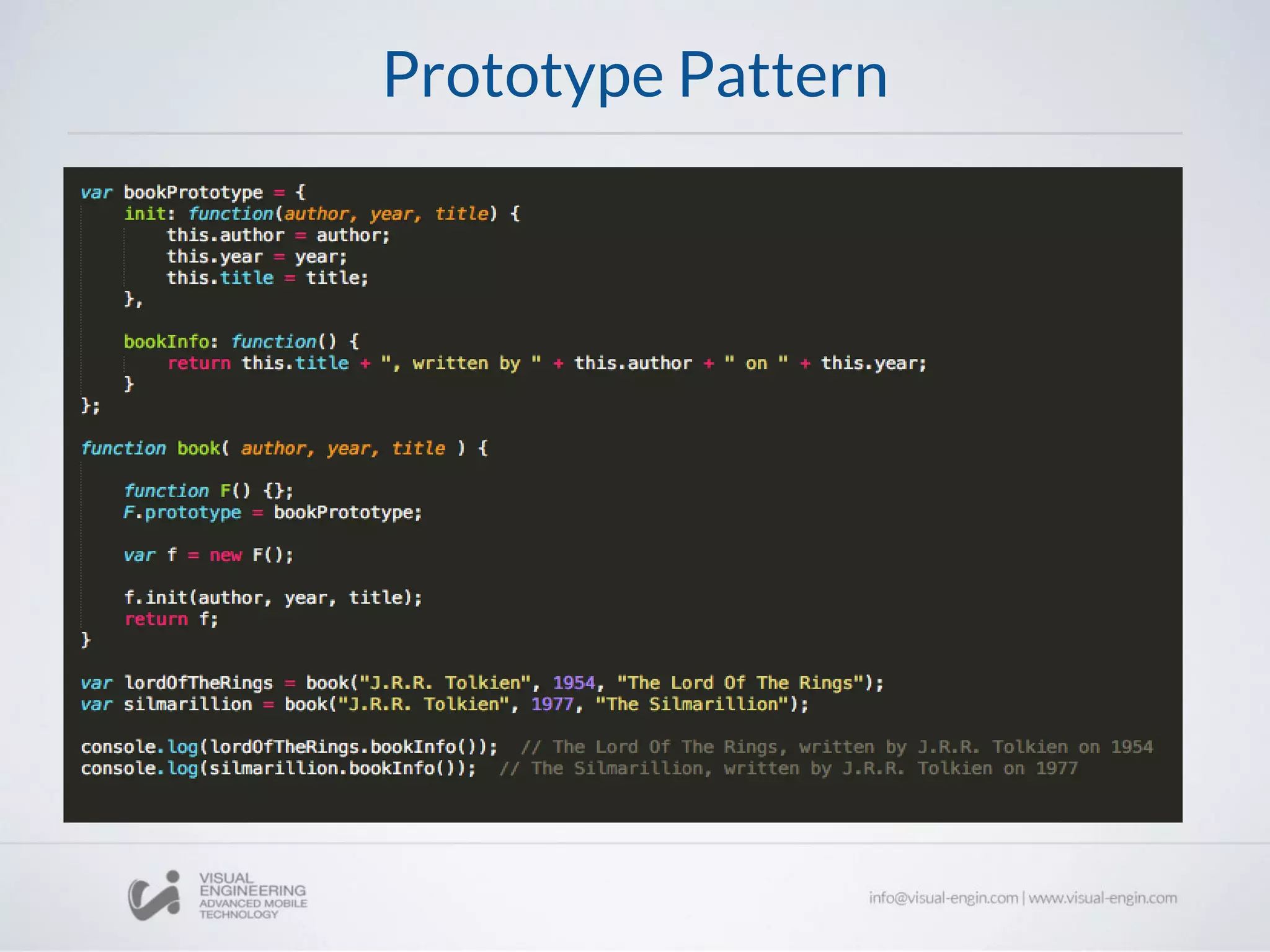Open the www.visual-engin.com website link
Viewport: 1270px width, 952px height.
tap(1103, 898)
